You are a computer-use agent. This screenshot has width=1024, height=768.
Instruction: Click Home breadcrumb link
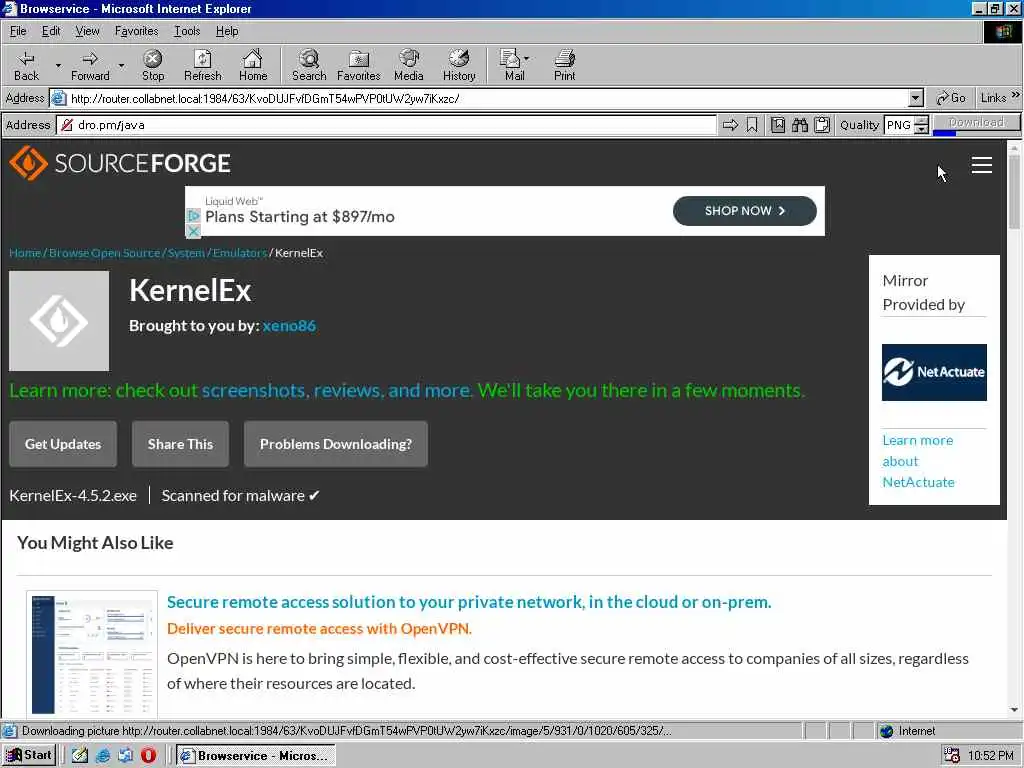tap(25, 253)
